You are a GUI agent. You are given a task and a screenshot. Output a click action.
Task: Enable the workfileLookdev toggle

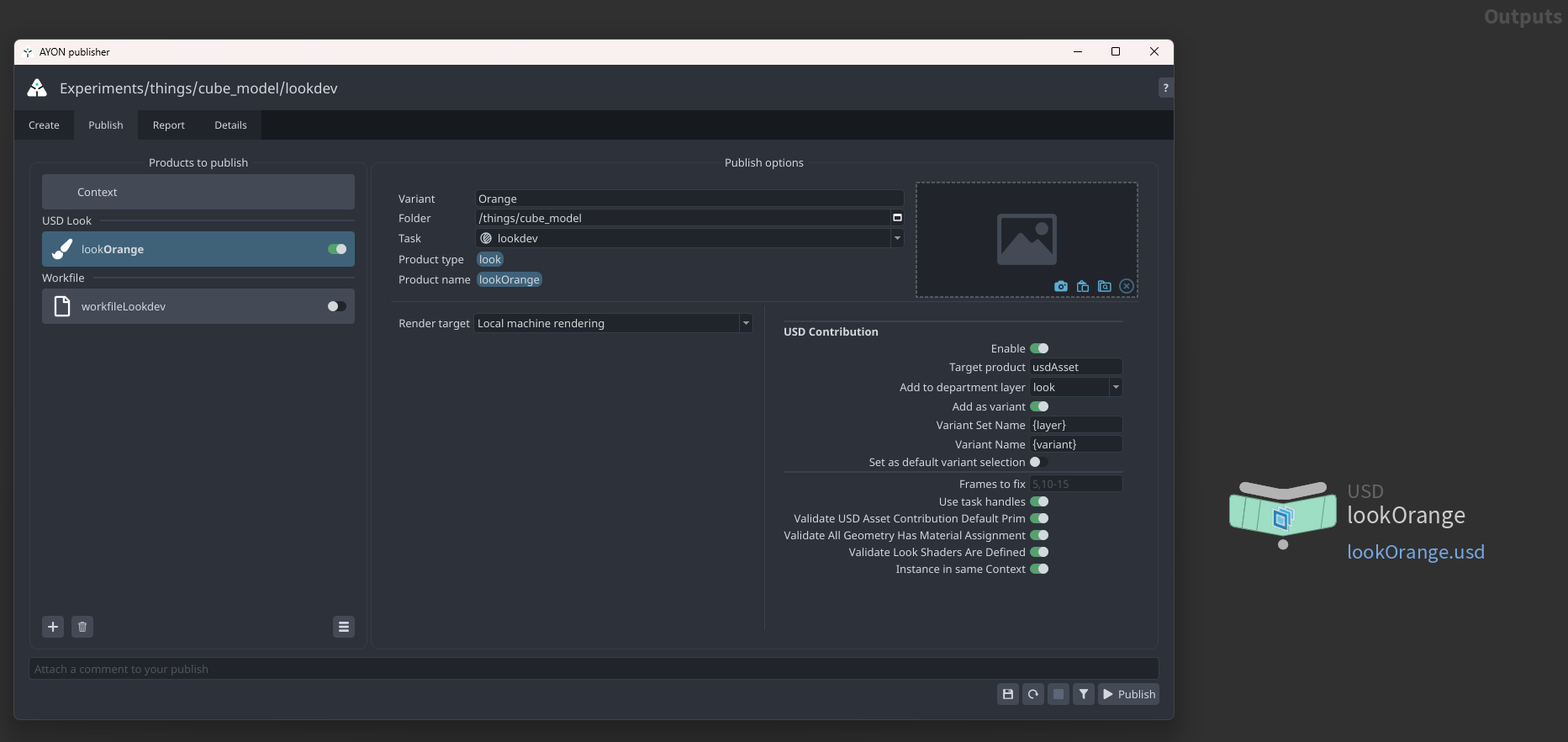click(x=336, y=306)
